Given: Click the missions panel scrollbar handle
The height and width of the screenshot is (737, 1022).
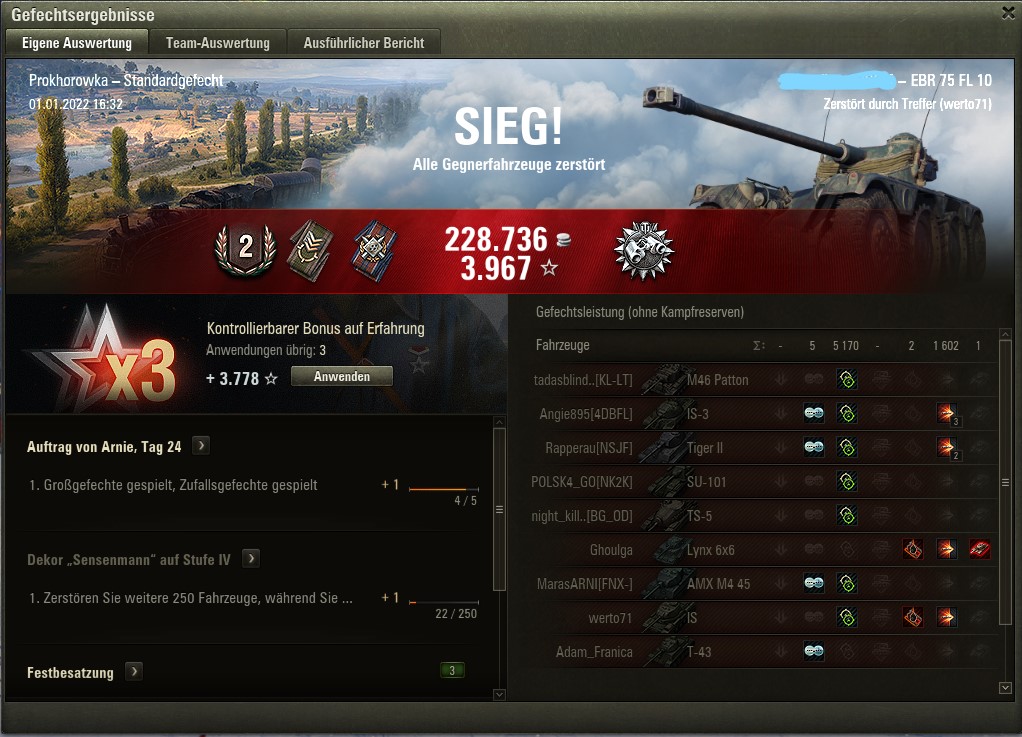Looking at the screenshot, I should coord(499,509).
